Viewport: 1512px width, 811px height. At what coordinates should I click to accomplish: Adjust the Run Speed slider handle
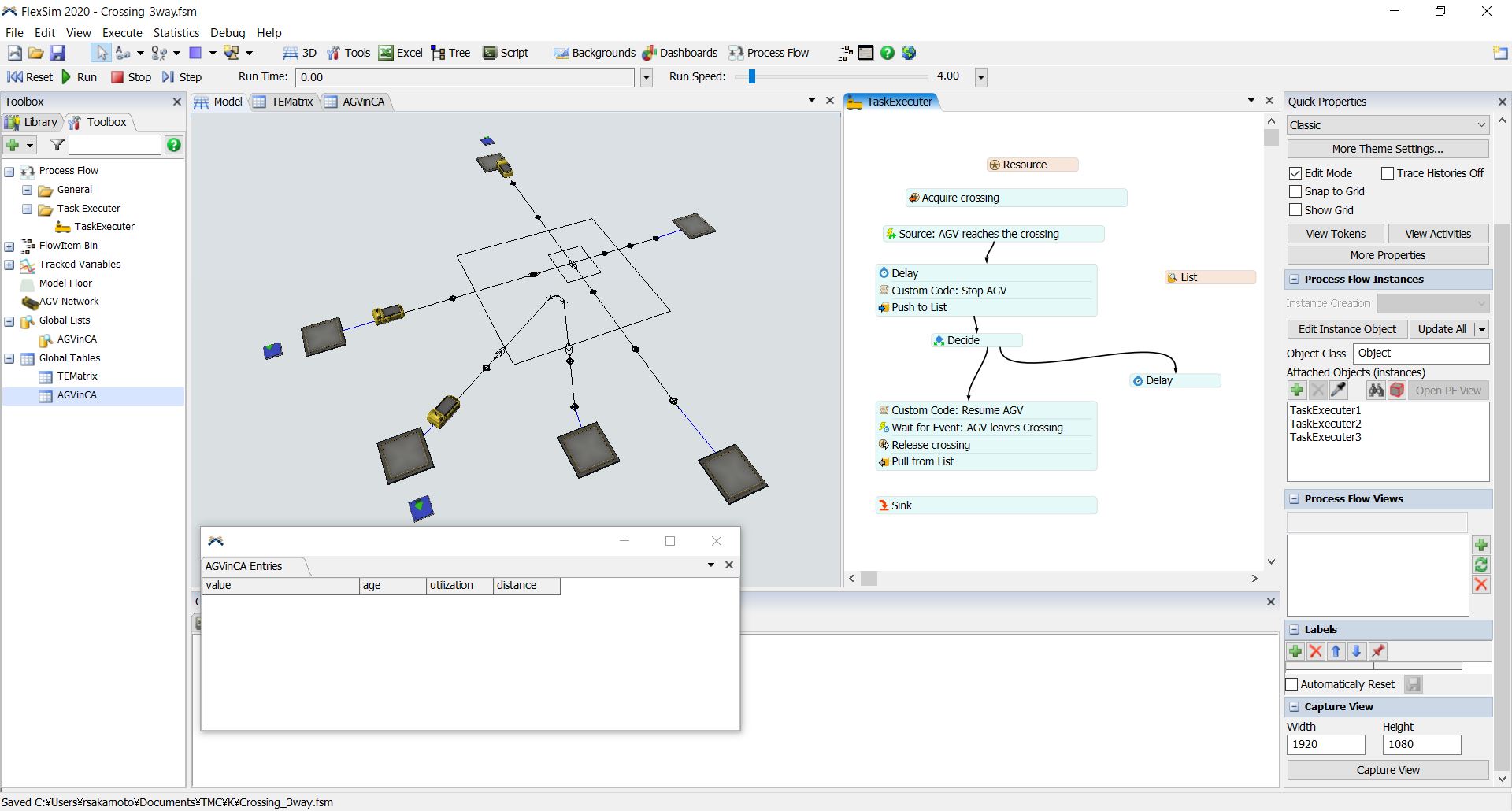tap(752, 76)
